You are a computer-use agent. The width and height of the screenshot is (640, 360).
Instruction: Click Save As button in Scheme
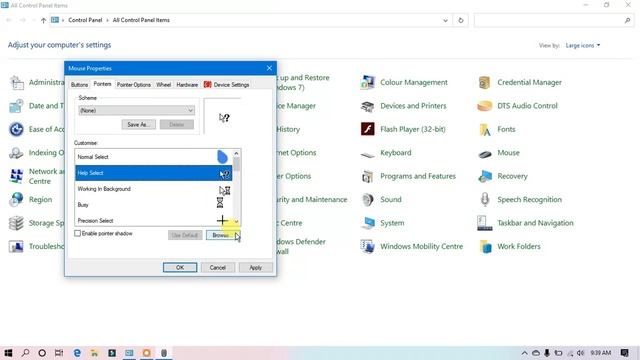coord(138,124)
